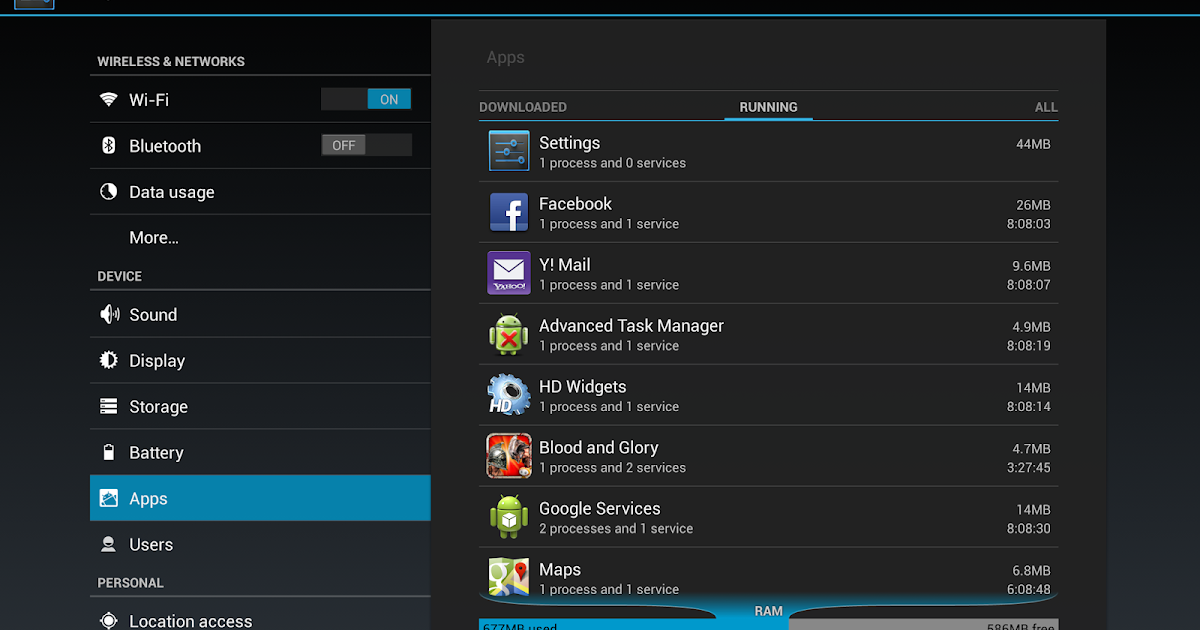Click the Display brightness icon
The width and height of the screenshot is (1200, 630).
point(109,360)
